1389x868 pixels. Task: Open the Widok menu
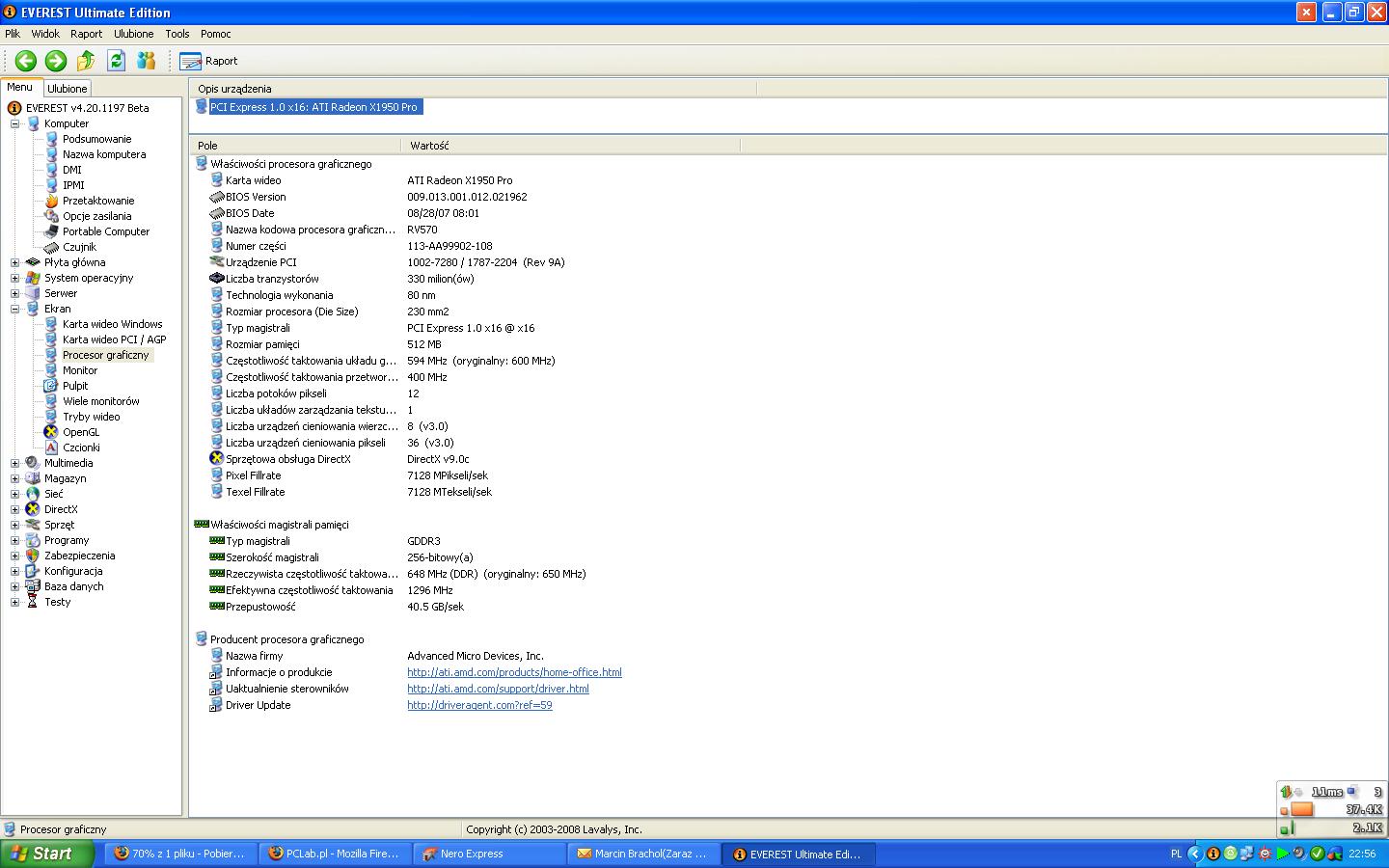(45, 34)
